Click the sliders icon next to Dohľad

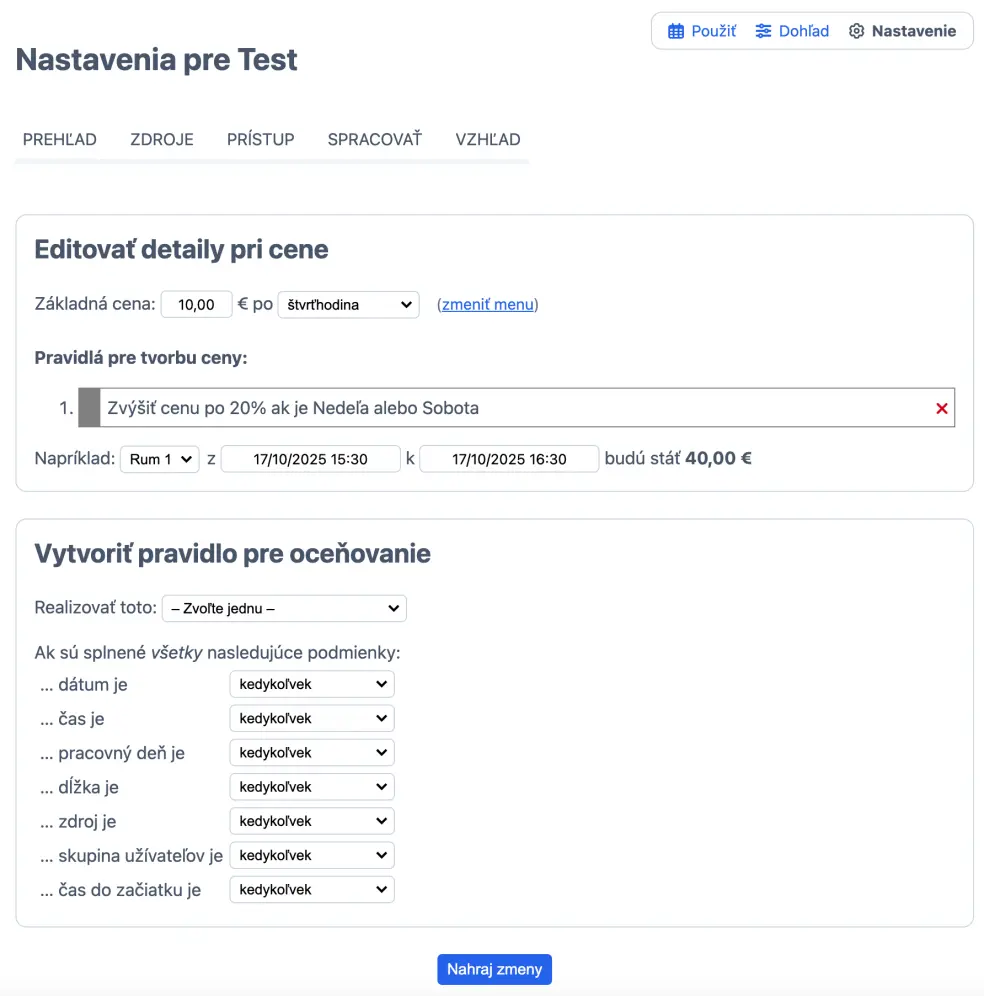(x=763, y=31)
